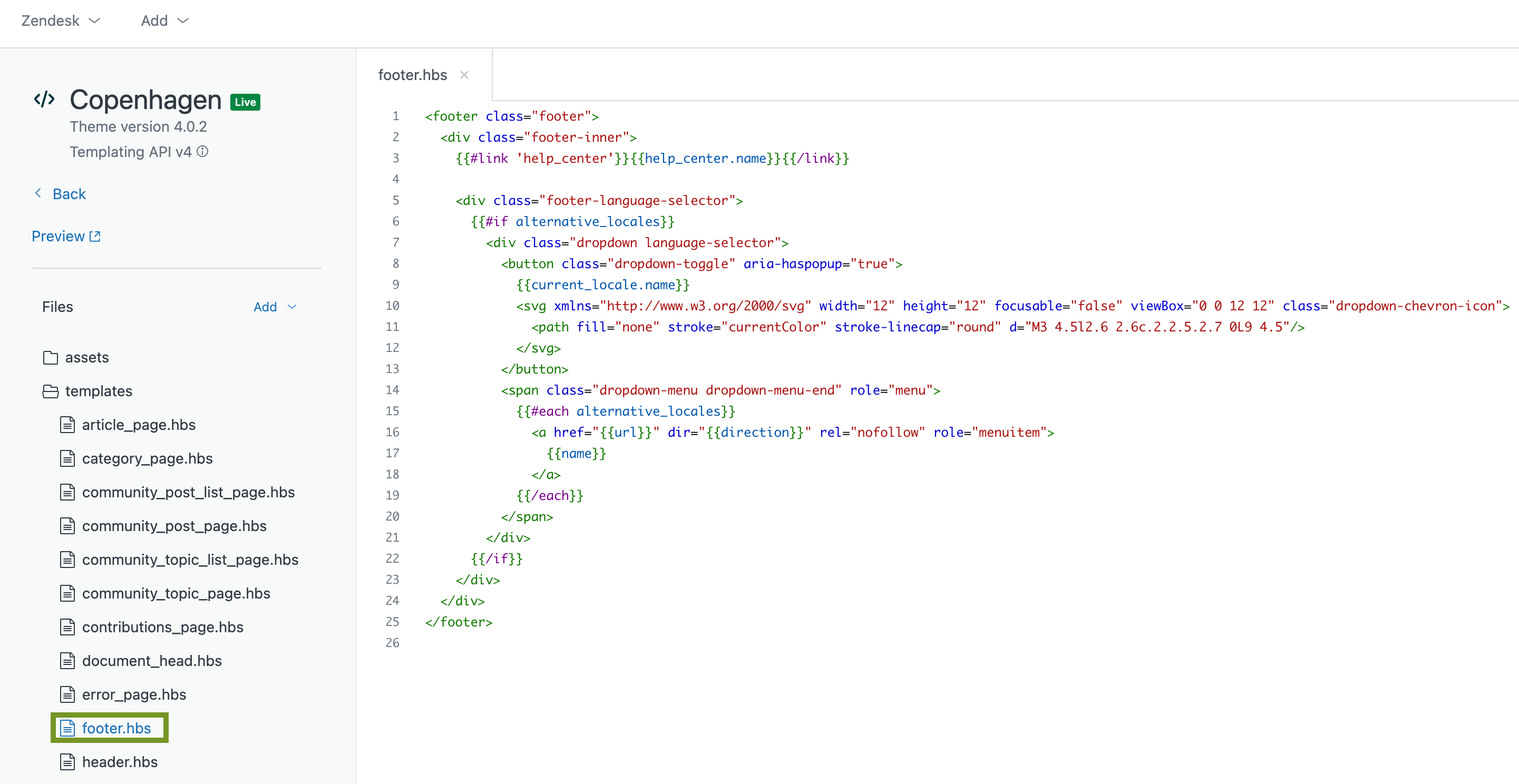Click the chevron next to Files Add
The width and height of the screenshot is (1519, 784).
[x=292, y=307]
